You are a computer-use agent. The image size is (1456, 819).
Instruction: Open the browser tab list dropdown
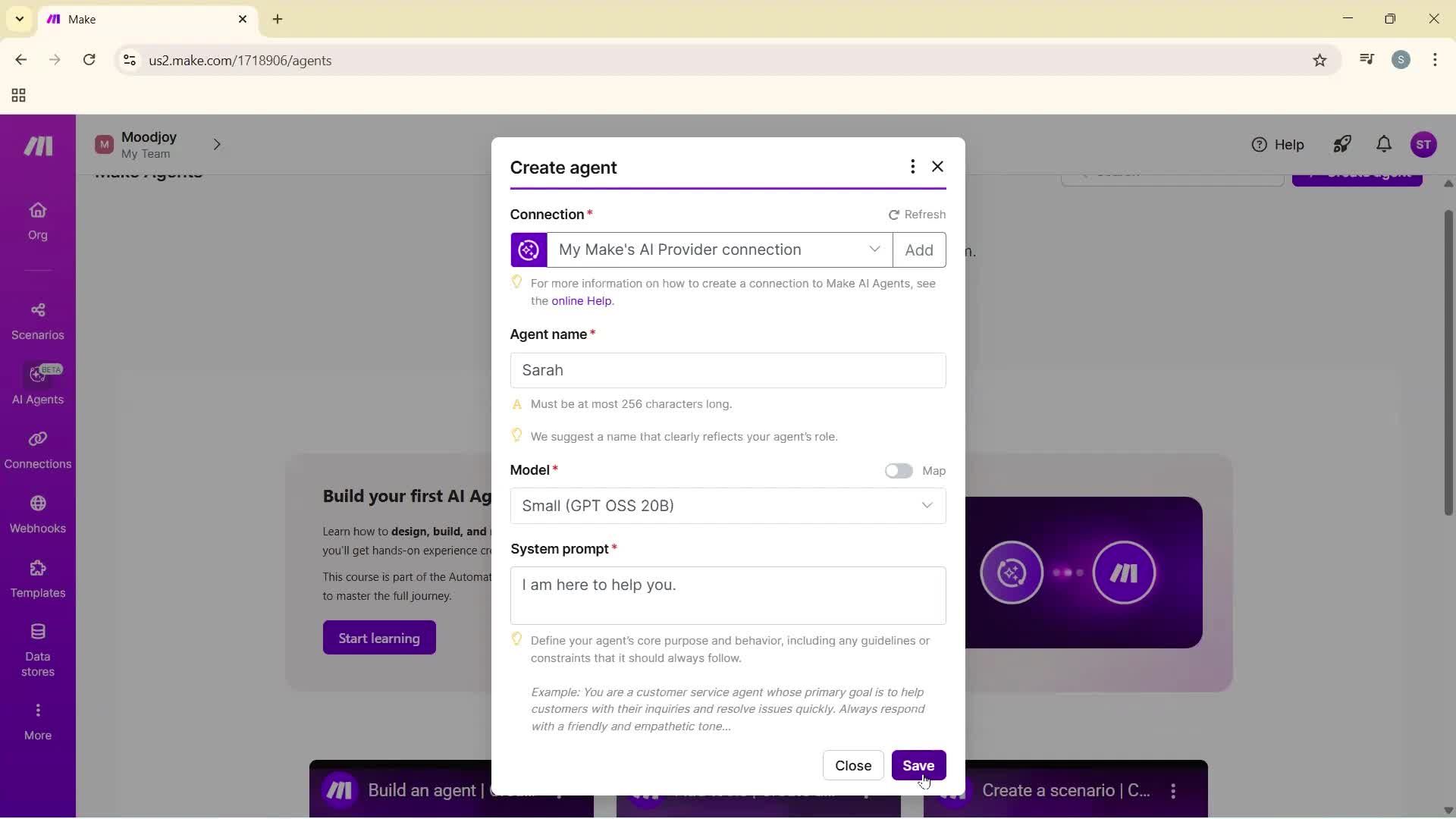(19, 19)
